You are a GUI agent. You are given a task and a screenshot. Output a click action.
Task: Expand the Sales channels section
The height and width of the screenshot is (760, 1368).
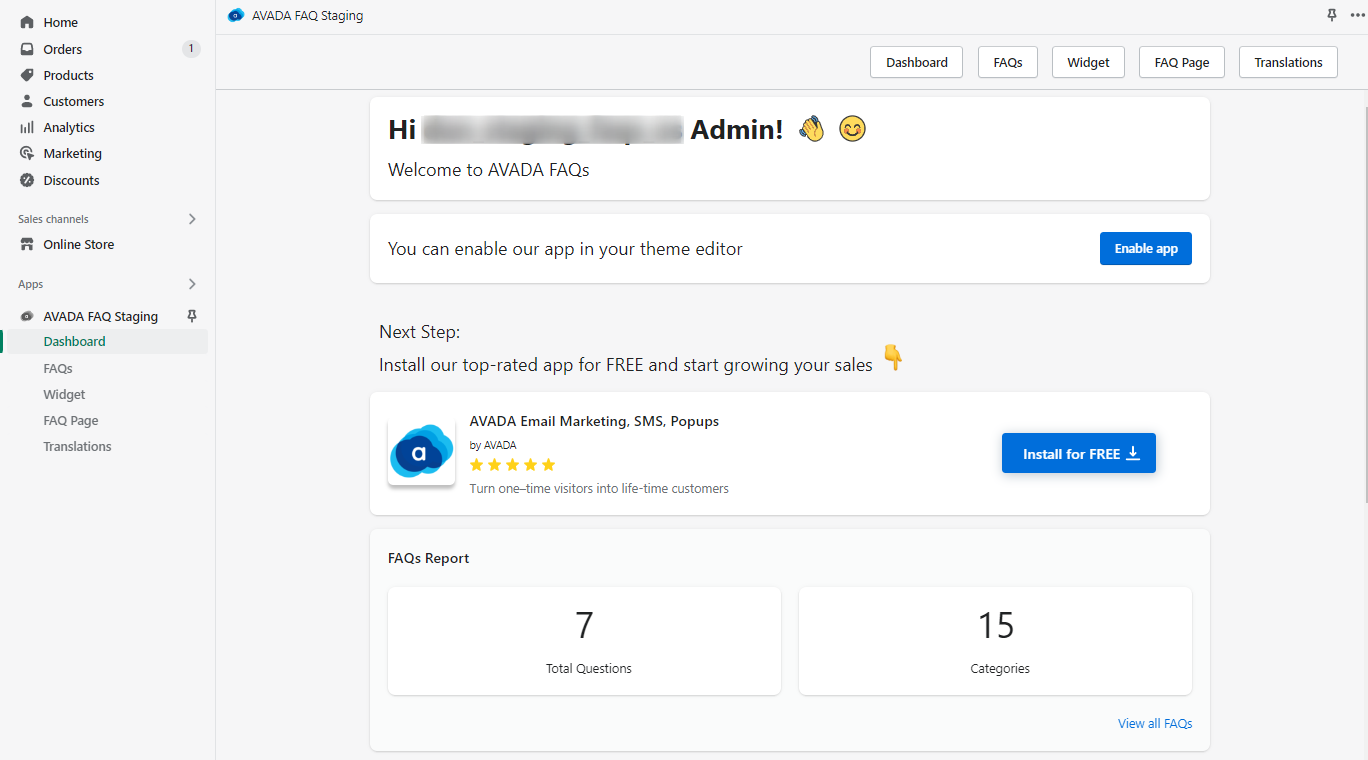(x=192, y=219)
